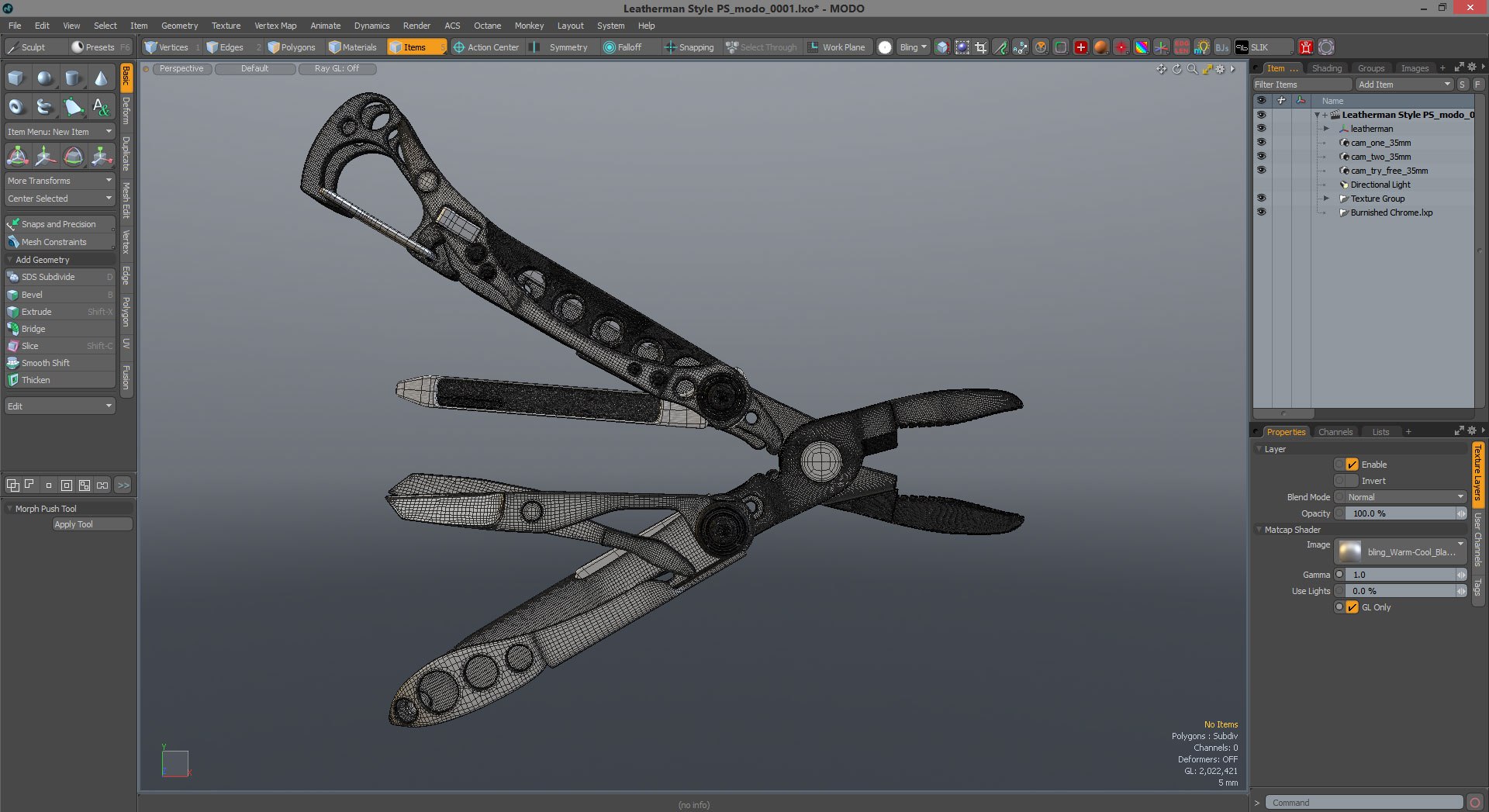1489x812 pixels.
Task: Open the Render menu
Action: (416, 26)
